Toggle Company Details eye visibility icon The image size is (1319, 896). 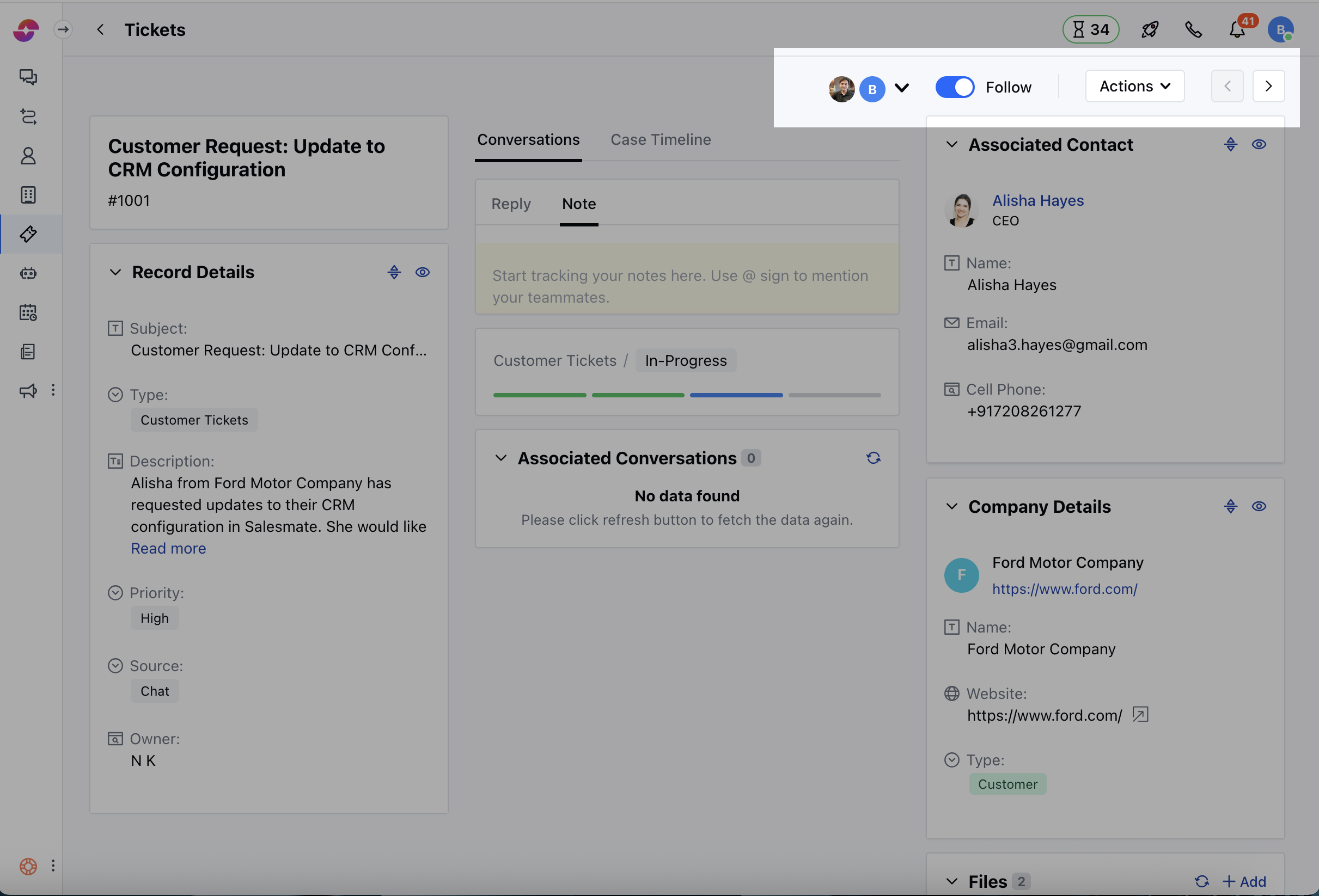[x=1258, y=506]
